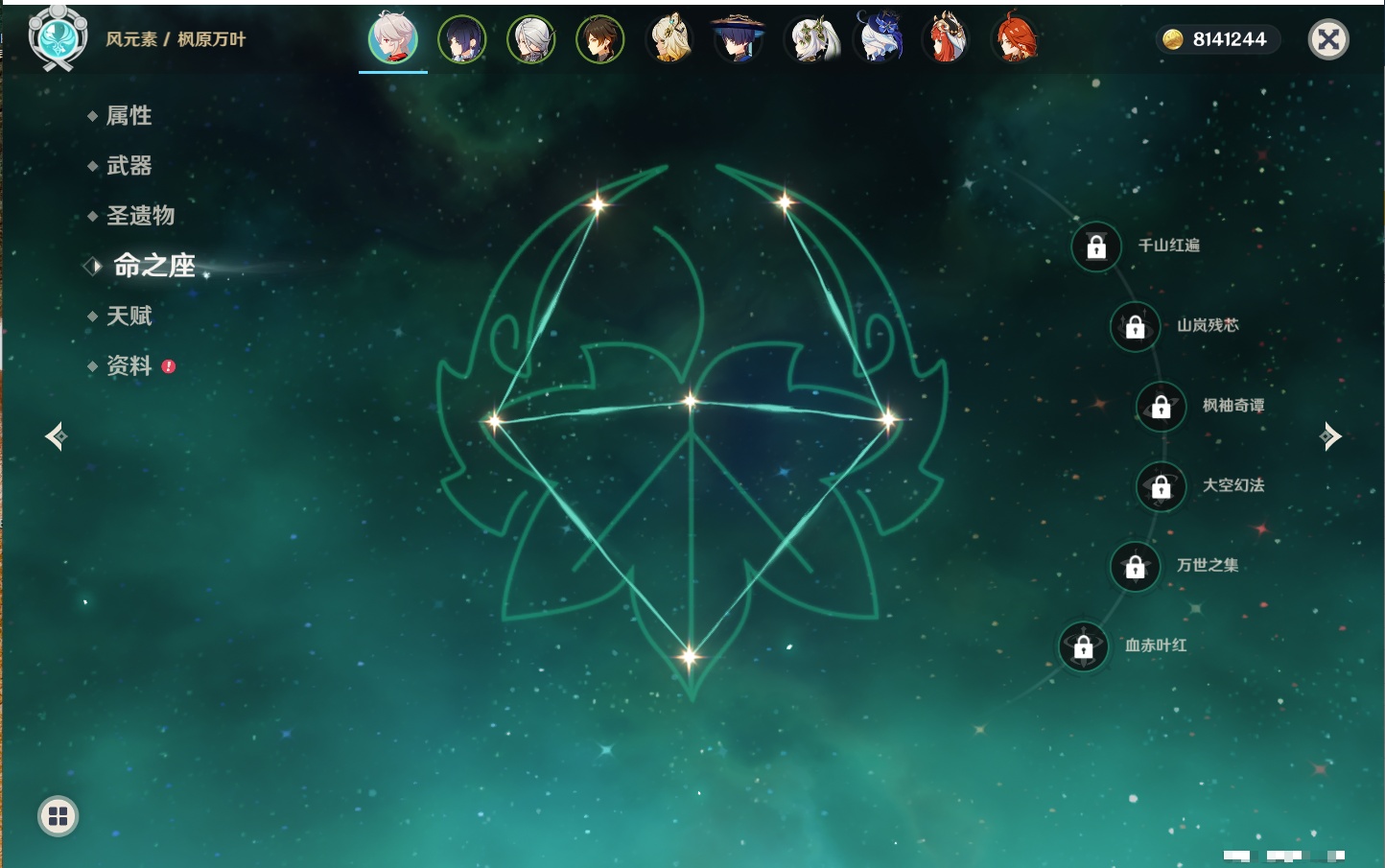Select the red-haired avatar with horned headdress

946,37
